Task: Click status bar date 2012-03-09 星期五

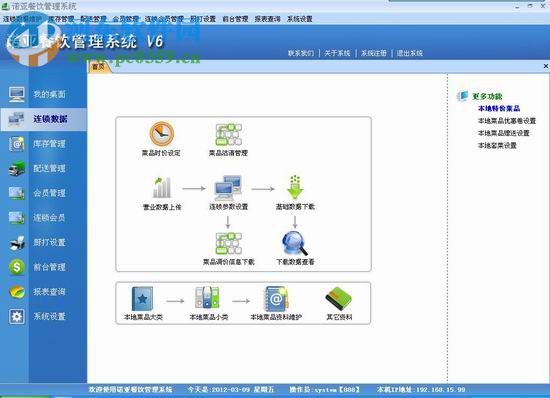Action: click(231, 390)
